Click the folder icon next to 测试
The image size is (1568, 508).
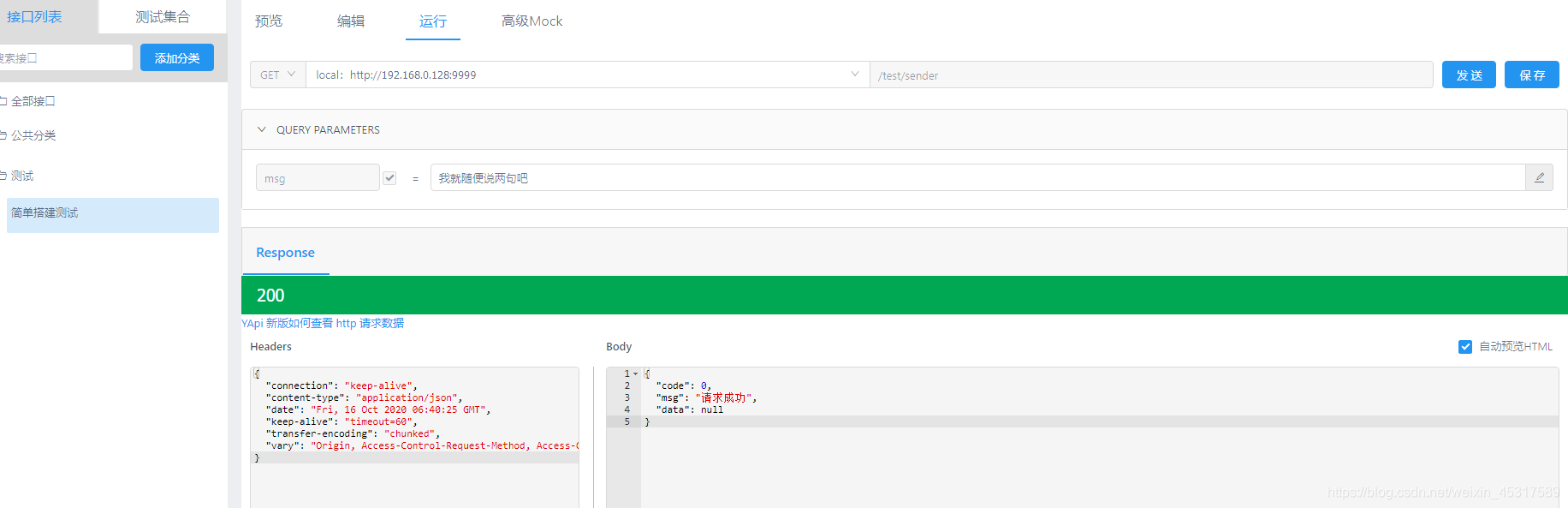click(x=3, y=176)
